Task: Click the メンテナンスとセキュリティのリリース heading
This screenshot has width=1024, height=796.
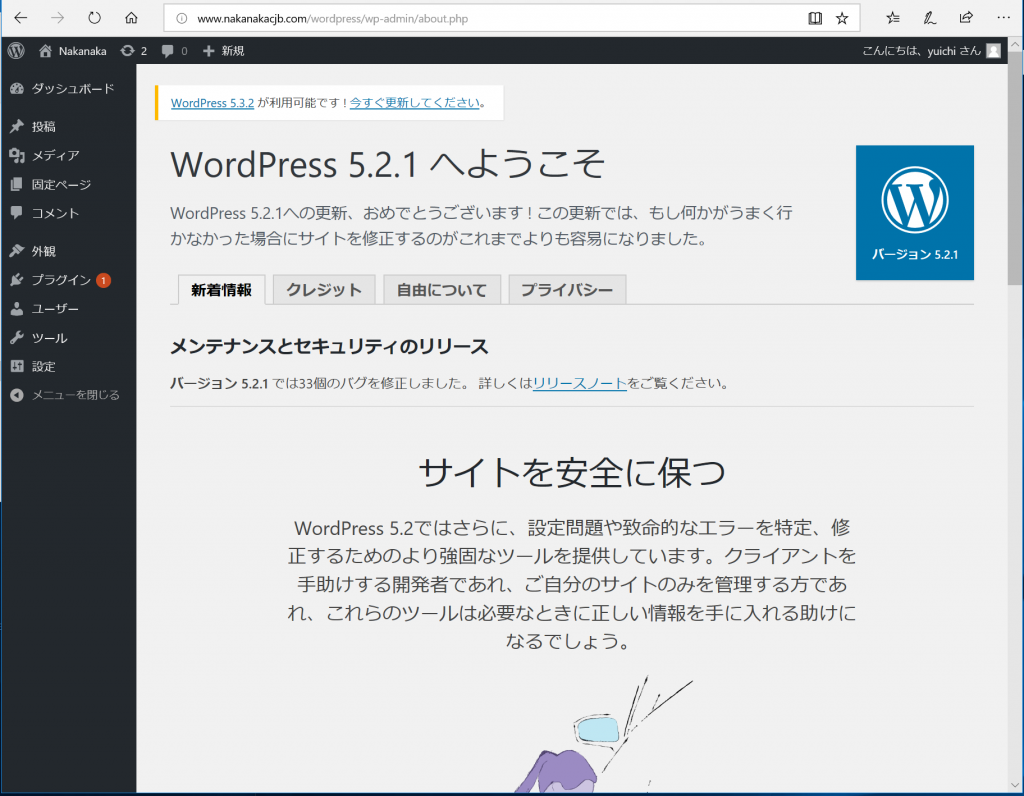Action: 329,346
